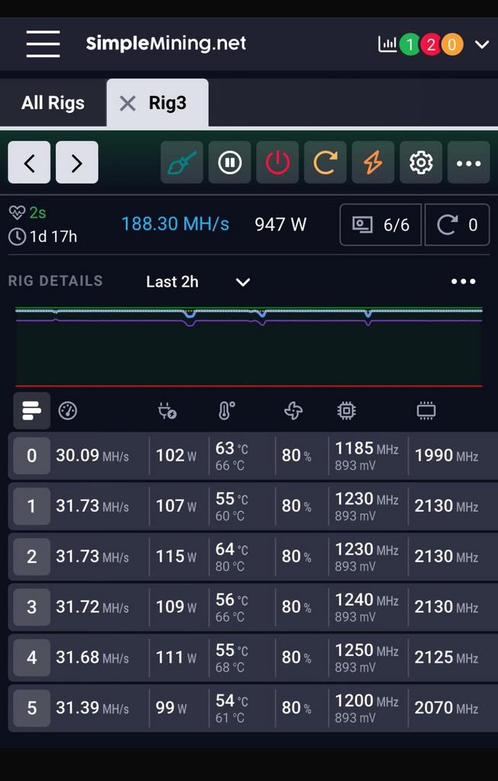The height and width of the screenshot is (781, 498).
Task: Click the 31.68 MH/s hashrate cell
Action: 92,657
